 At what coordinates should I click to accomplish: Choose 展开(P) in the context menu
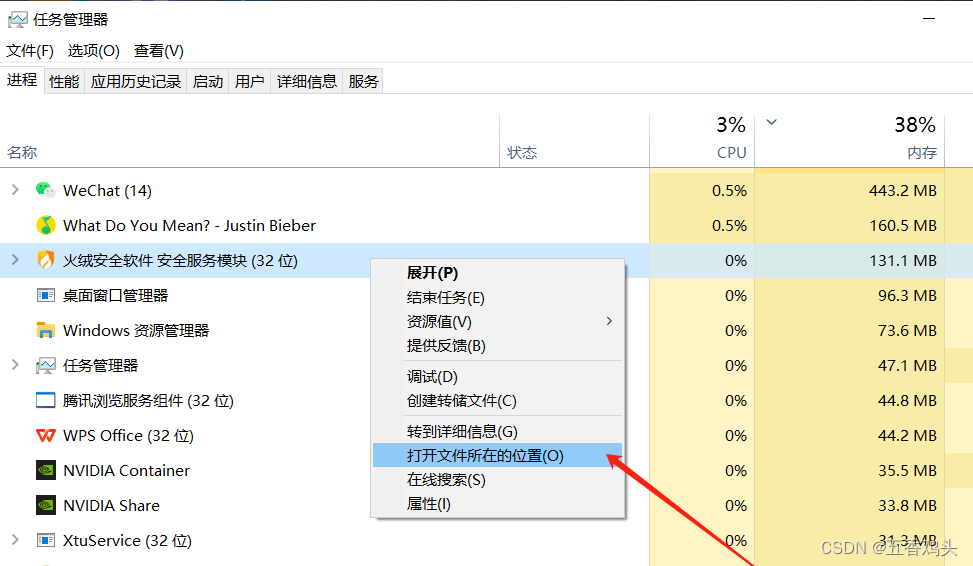pos(498,273)
